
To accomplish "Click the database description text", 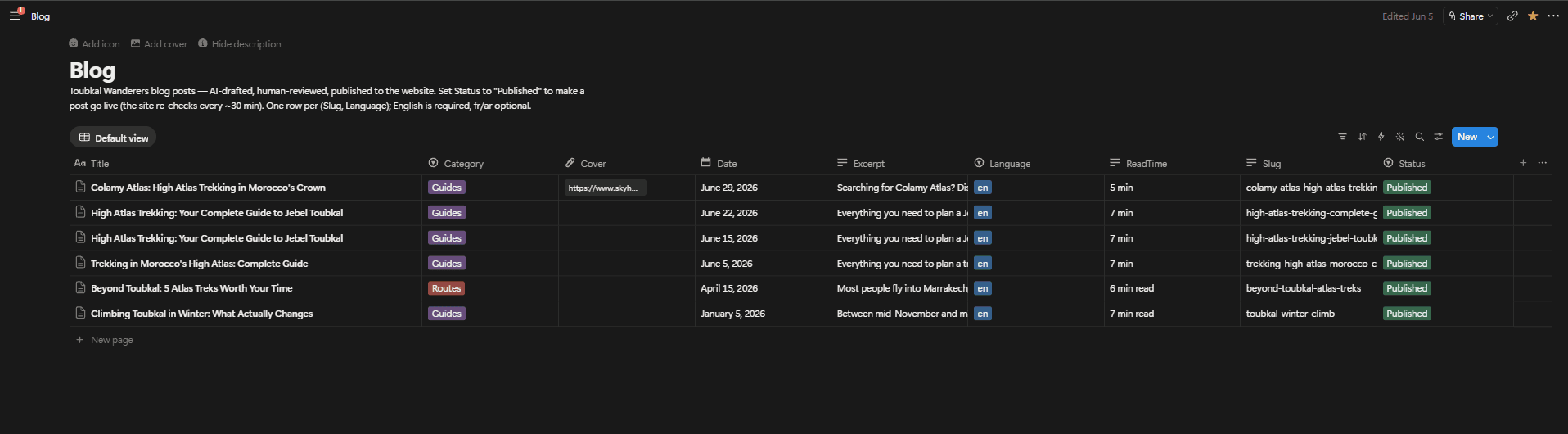I will (327, 98).
